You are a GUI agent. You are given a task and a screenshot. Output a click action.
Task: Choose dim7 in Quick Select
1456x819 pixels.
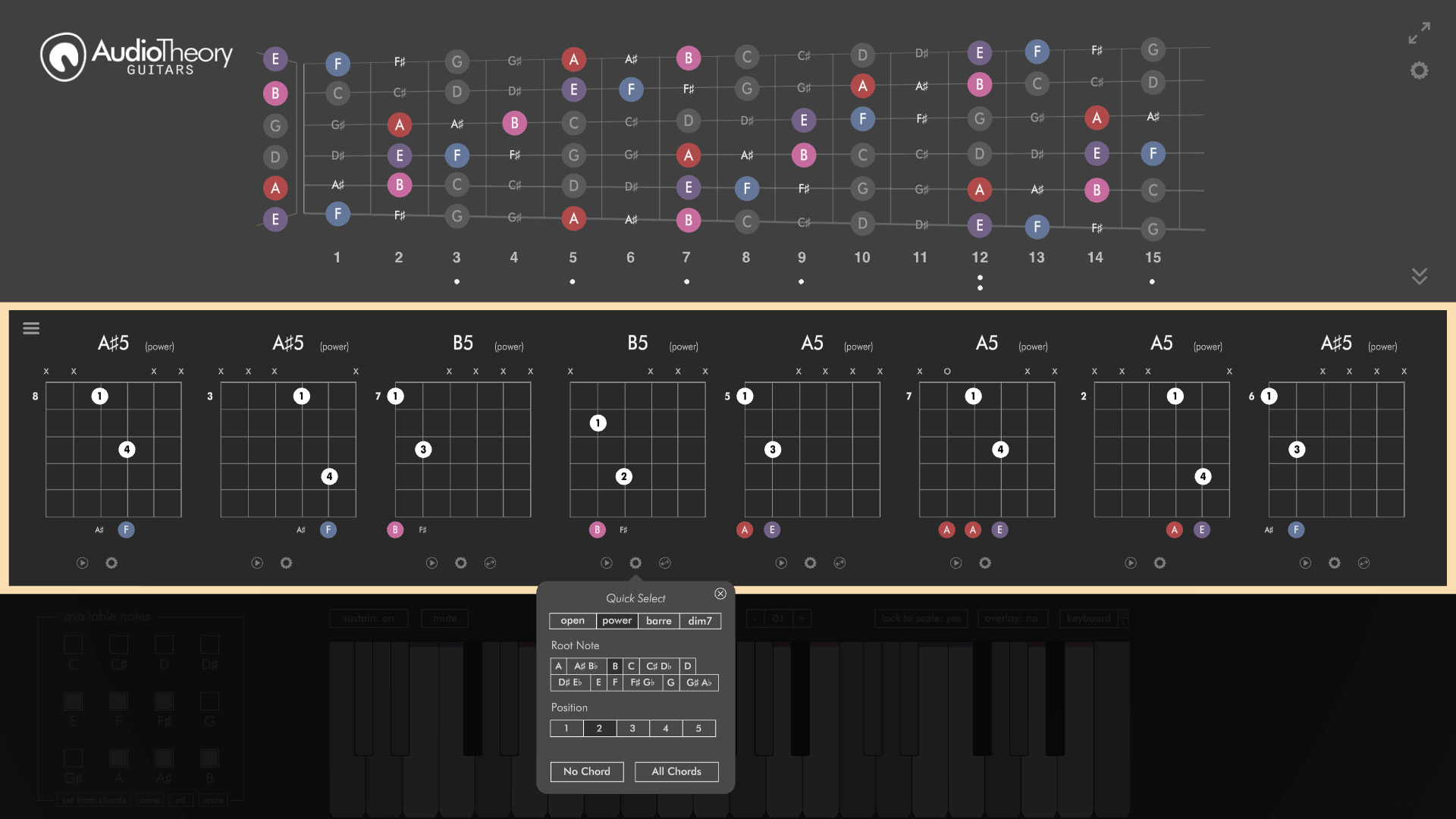tap(700, 621)
